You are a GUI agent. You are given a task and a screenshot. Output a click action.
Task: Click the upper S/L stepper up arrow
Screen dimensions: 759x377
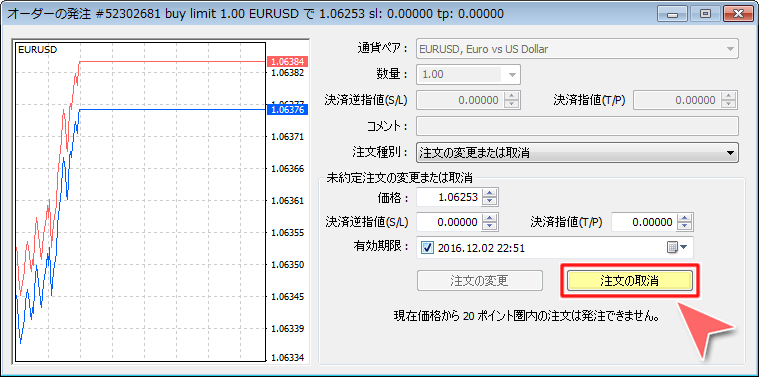(512, 96)
